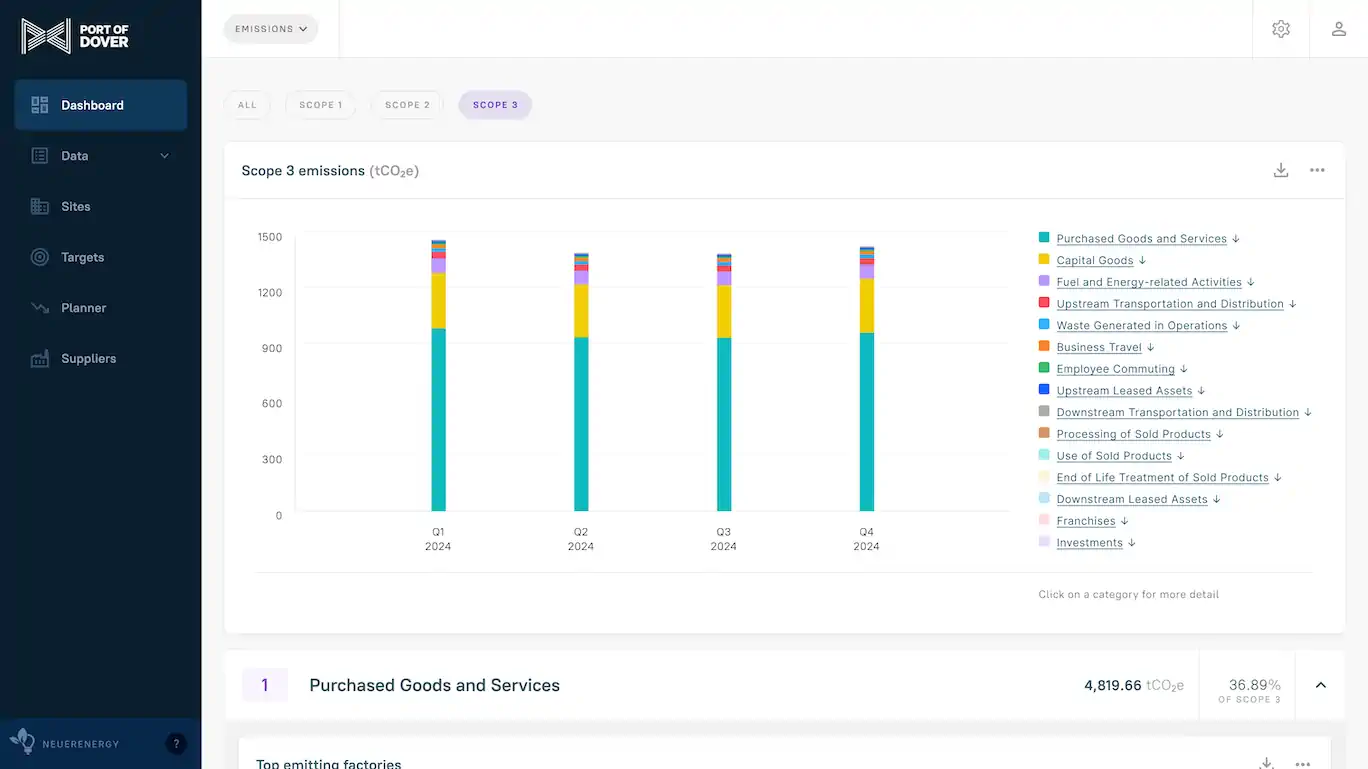Open the Scope 3 emissions more-options menu
The height and width of the screenshot is (769, 1368).
tap(1317, 170)
